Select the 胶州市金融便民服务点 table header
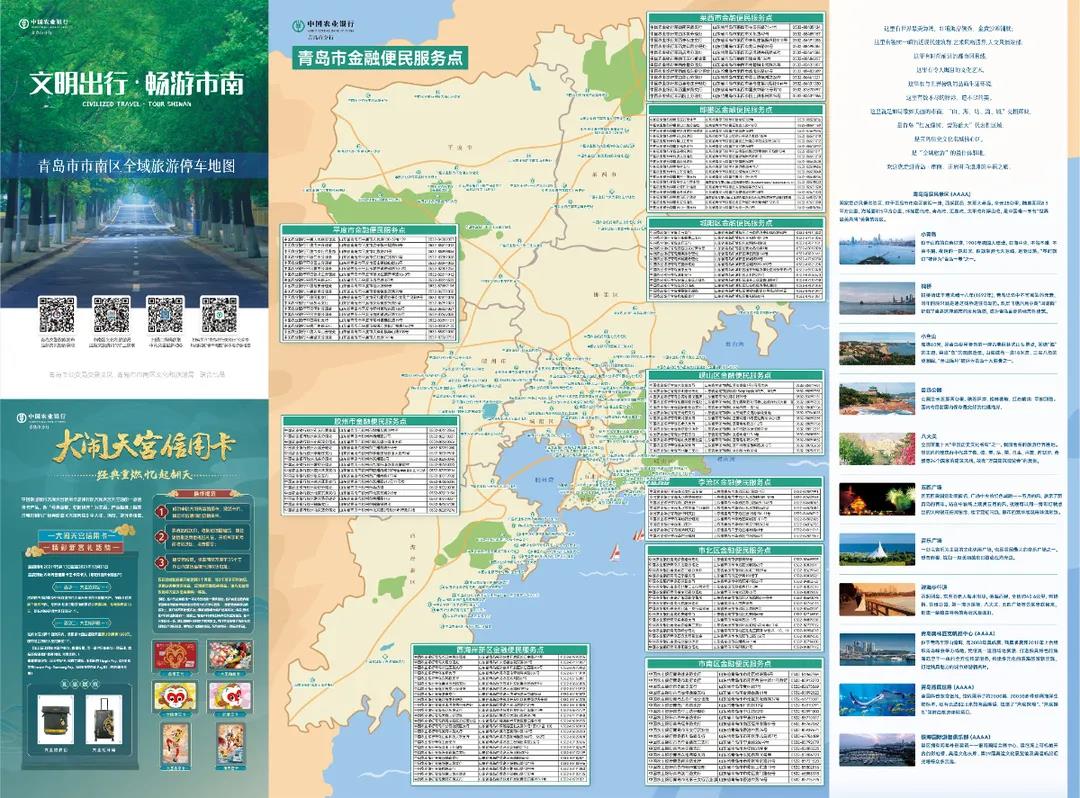This screenshot has height=798, width=1080. 371,421
